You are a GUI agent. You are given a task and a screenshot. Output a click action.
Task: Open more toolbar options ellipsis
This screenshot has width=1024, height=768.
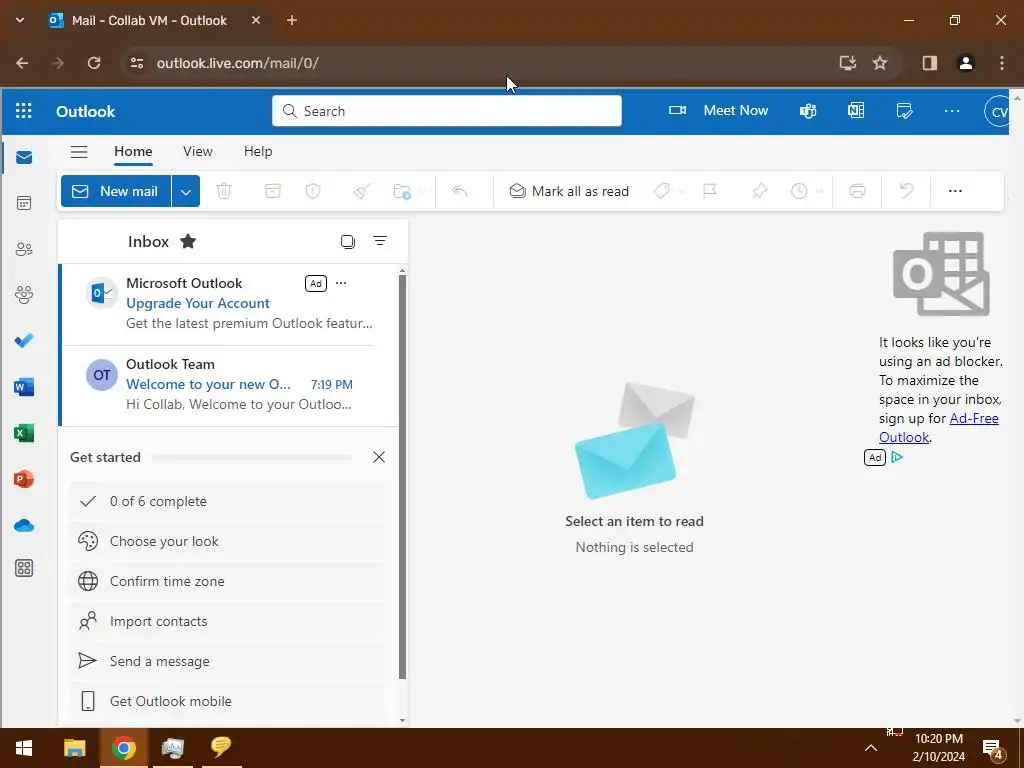(x=955, y=191)
